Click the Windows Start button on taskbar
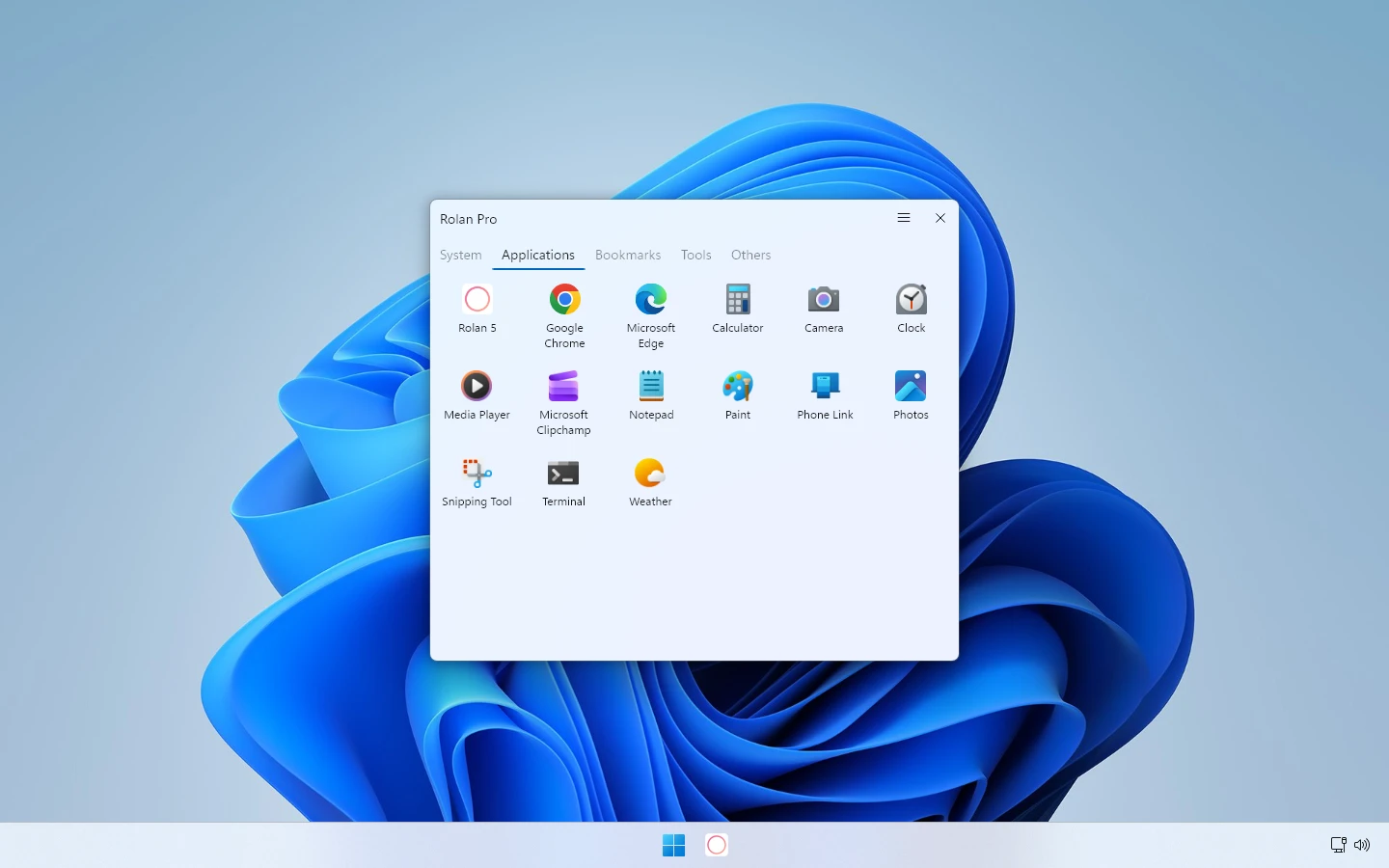Viewport: 1389px width, 868px height. (x=673, y=845)
